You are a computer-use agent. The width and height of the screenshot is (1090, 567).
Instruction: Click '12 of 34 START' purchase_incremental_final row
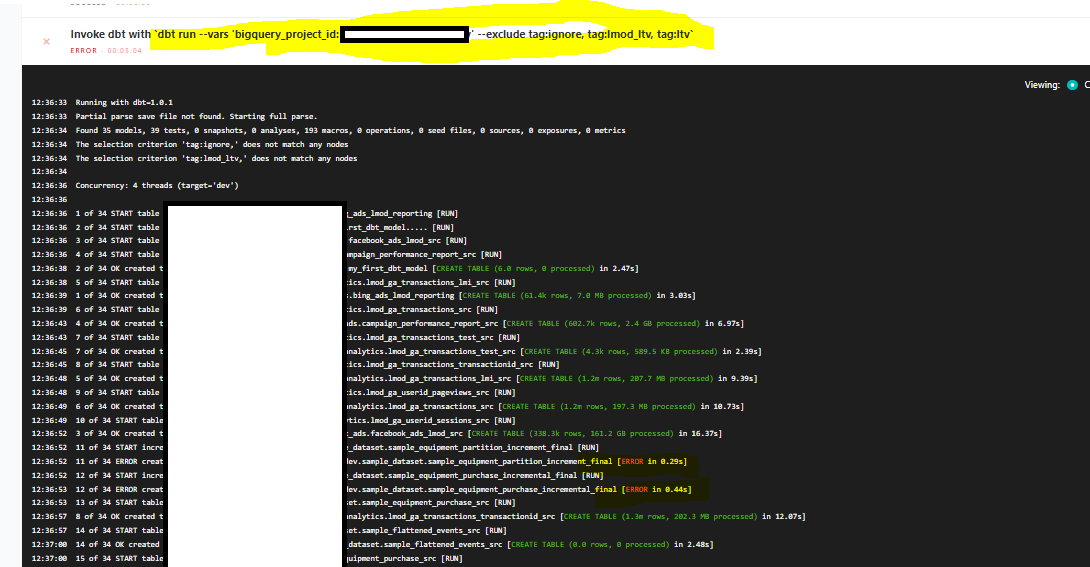point(317,475)
